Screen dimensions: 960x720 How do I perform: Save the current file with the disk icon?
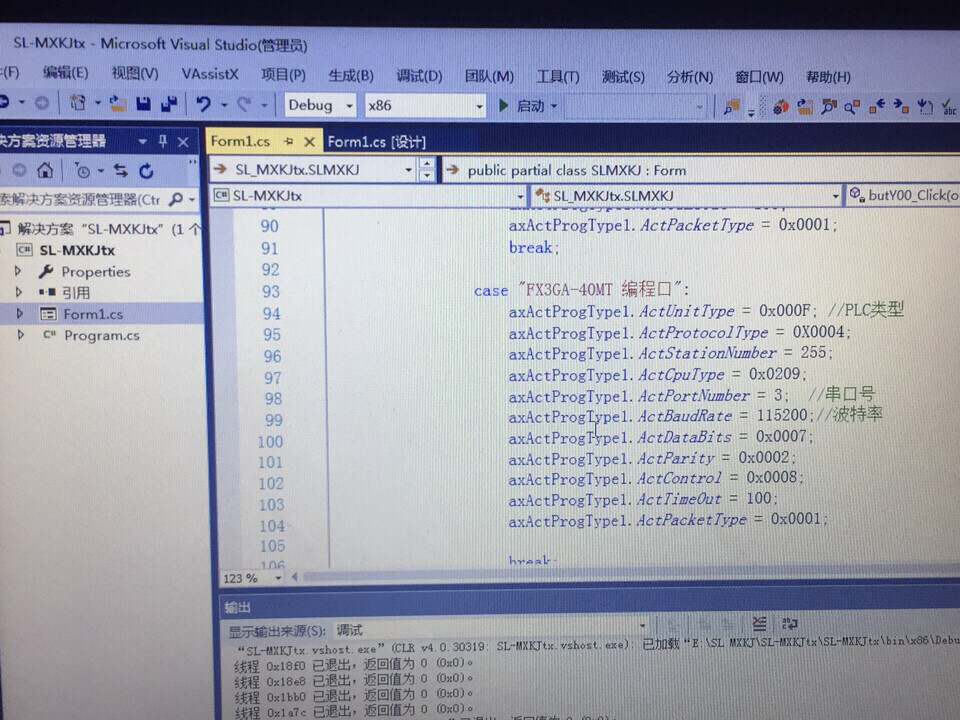pyautogui.click(x=143, y=104)
